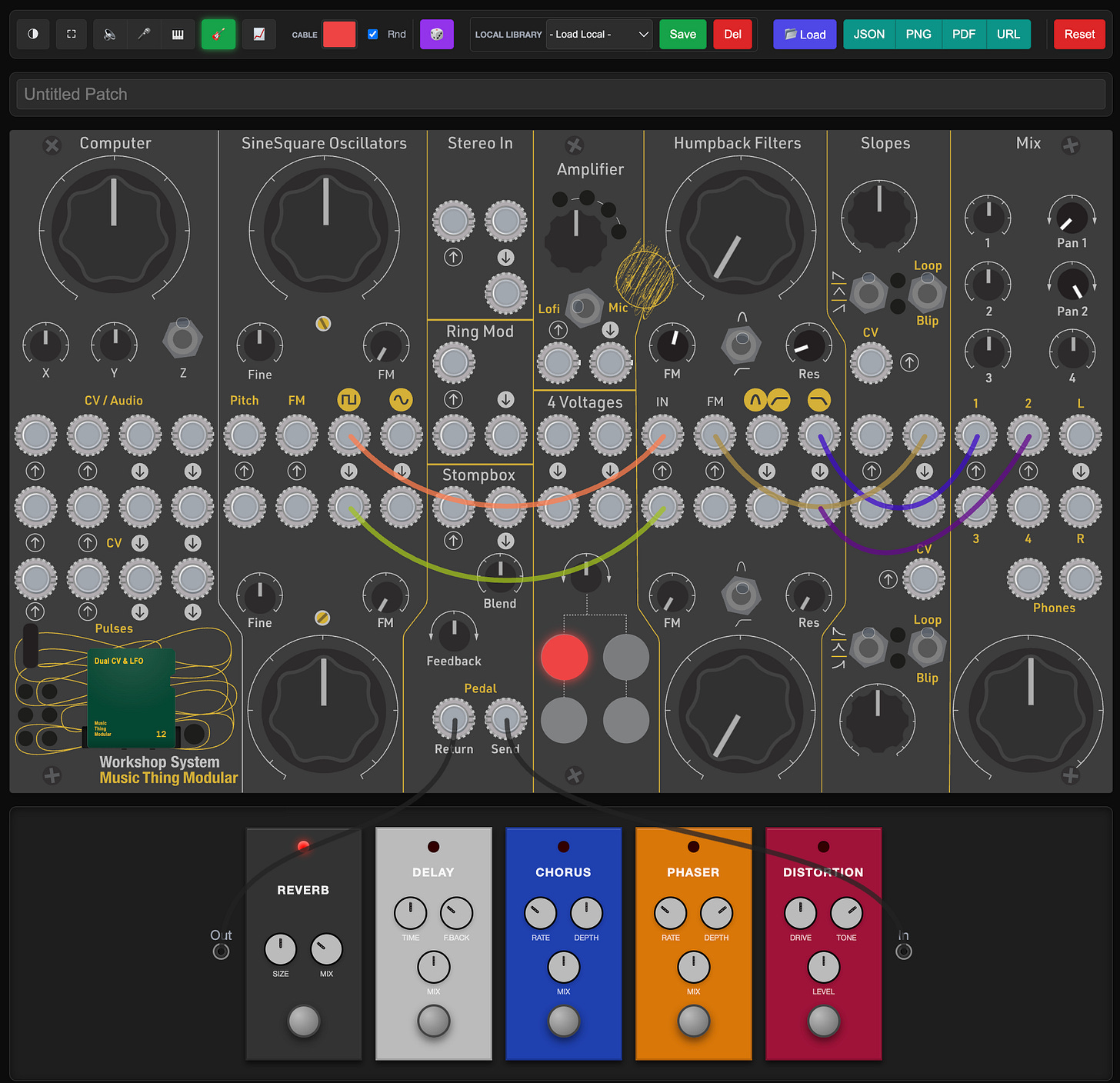
Task: Open the Load Local library dropdown
Action: click(x=599, y=35)
